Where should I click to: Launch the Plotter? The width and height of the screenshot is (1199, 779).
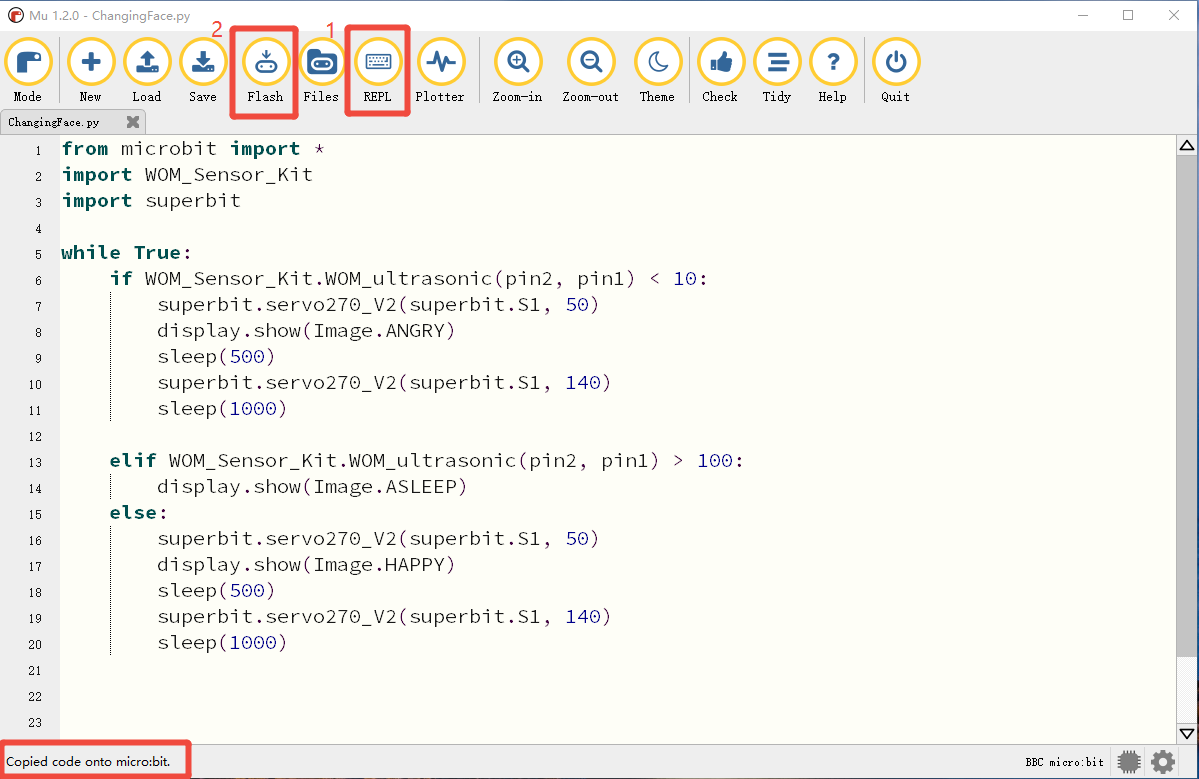point(440,70)
